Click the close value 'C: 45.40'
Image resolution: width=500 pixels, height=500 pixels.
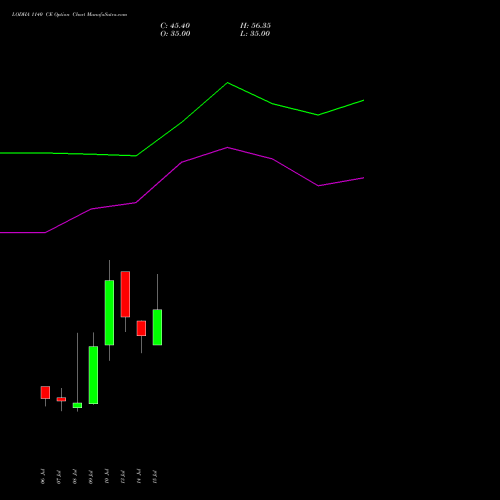tap(175, 26)
